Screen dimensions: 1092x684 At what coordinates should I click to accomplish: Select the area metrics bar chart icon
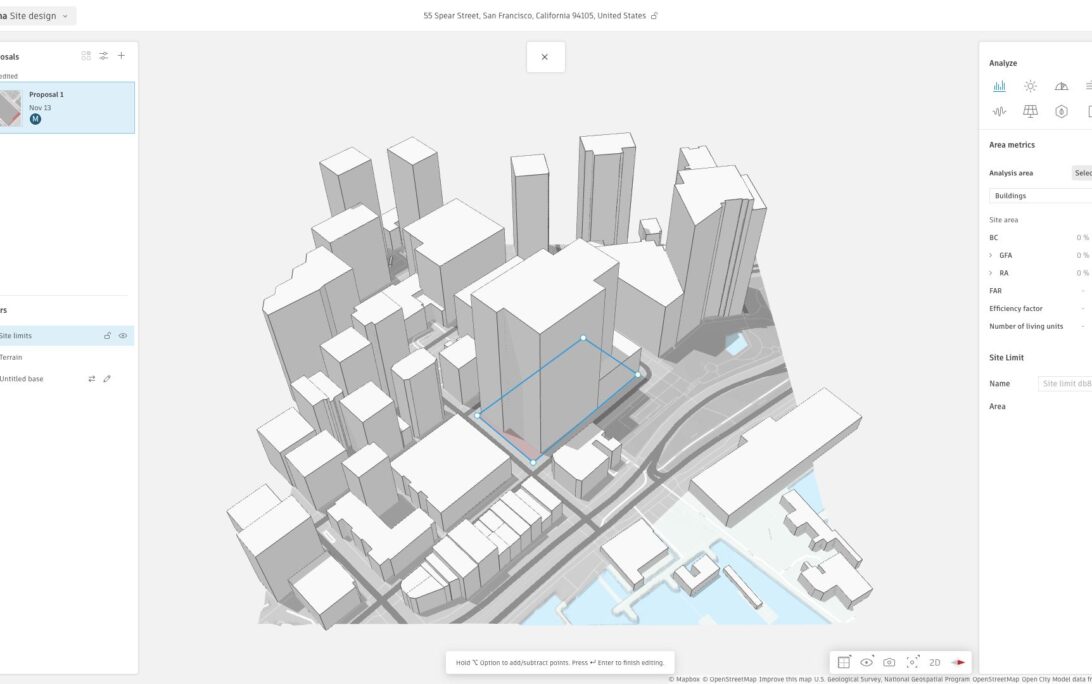pos(999,87)
